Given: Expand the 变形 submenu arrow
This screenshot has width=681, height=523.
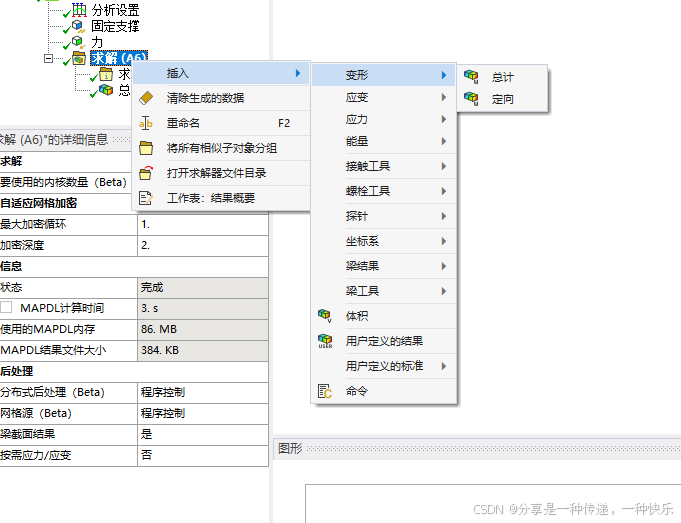Looking at the screenshot, I should tap(444, 75).
